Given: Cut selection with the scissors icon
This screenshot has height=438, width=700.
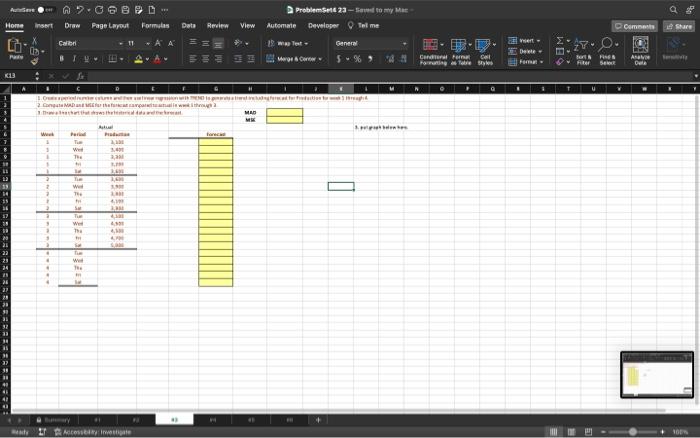Looking at the screenshot, I should coord(34,41).
